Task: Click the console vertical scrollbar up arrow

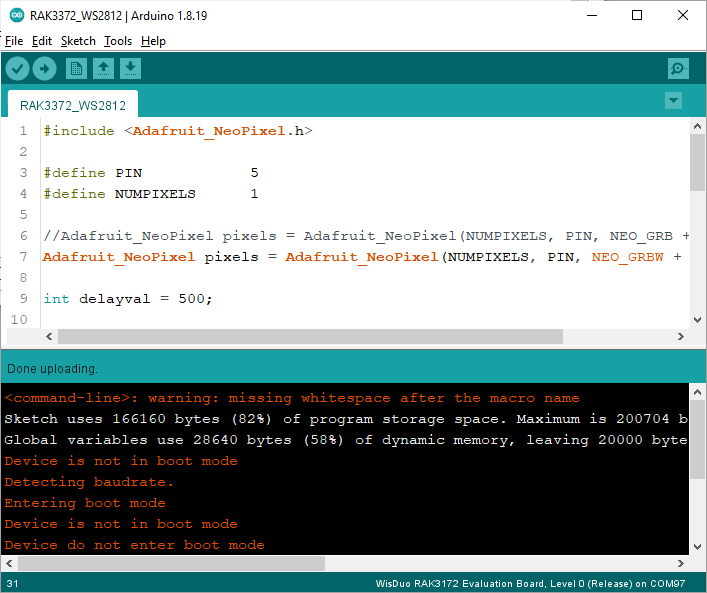Action: click(x=697, y=392)
